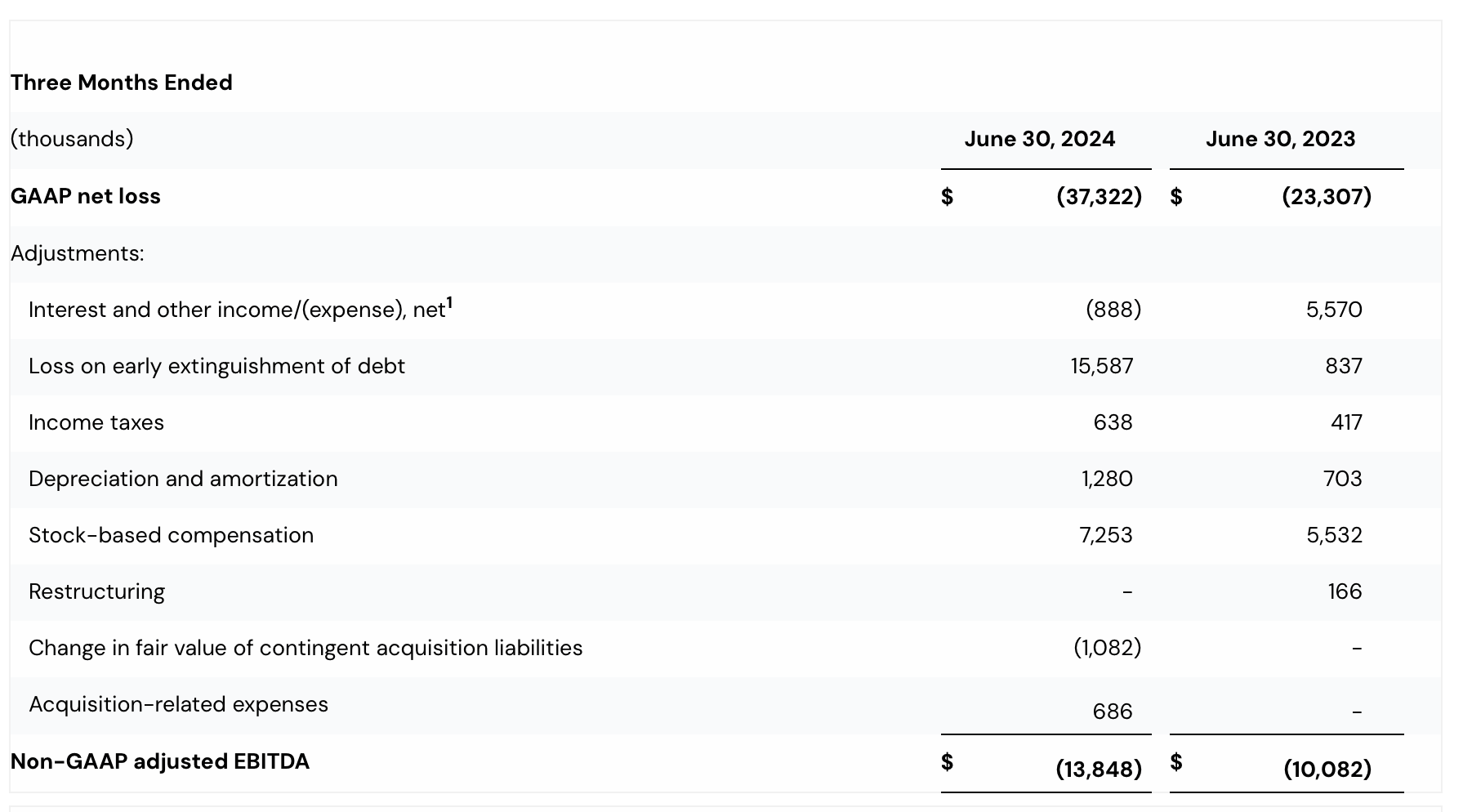Click the footnote 1 superscript marker
Viewport: 1472px width, 812px height.
pos(449,302)
